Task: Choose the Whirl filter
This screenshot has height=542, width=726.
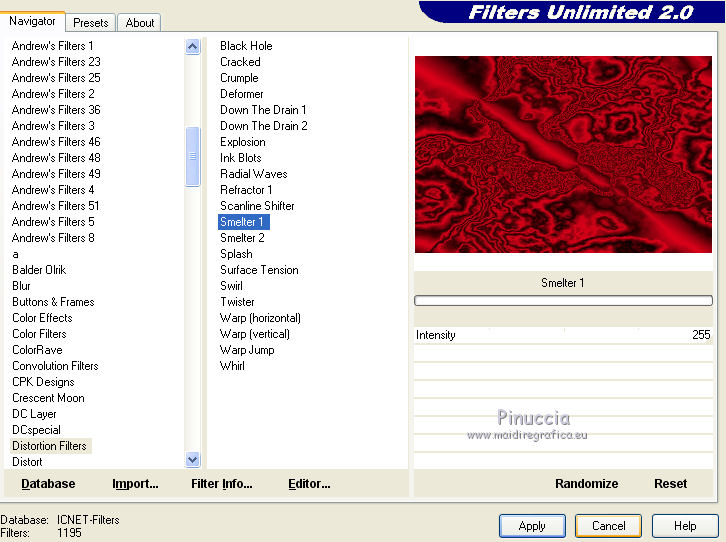Action: pos(232,366)
